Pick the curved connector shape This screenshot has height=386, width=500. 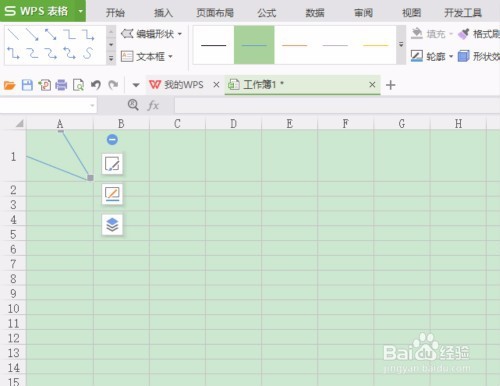[x=32, y=53]
